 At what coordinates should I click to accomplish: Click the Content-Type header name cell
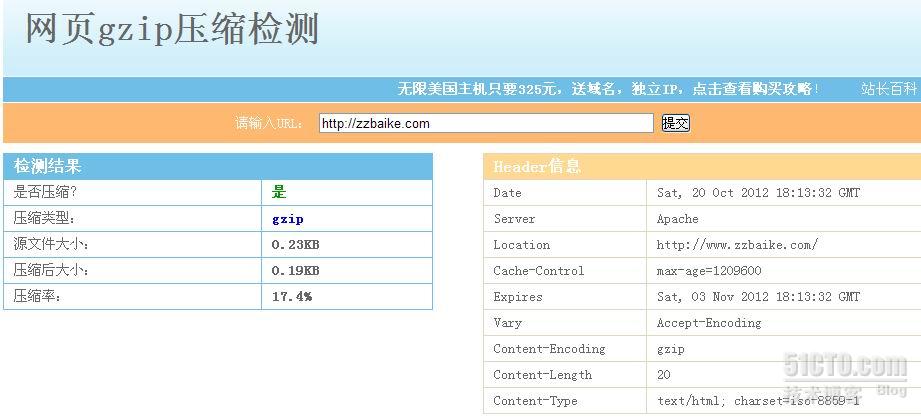[x=565, y=400]
